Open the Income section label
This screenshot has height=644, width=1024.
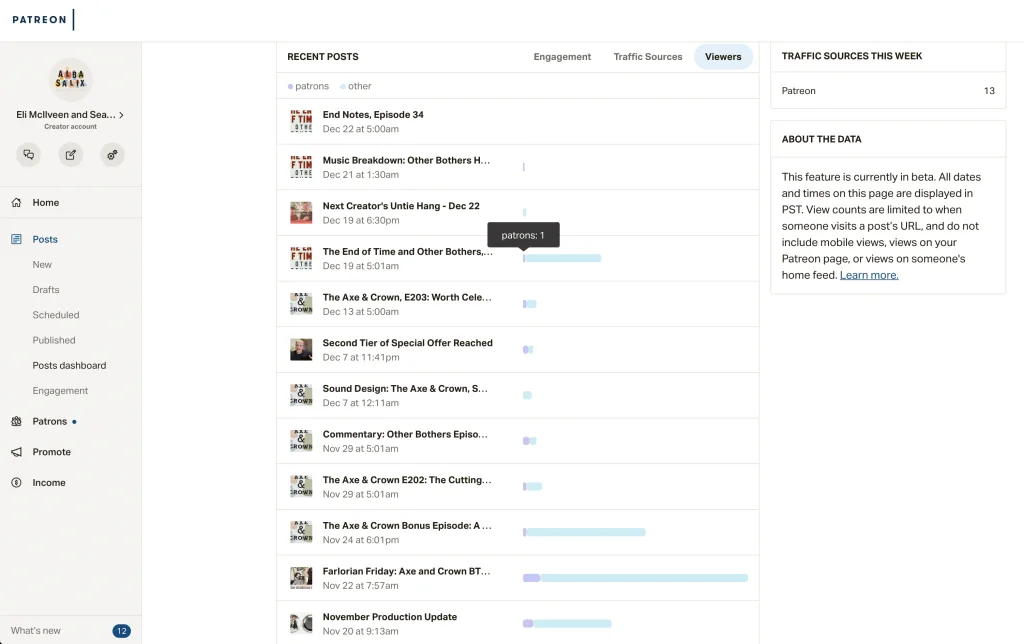49,483
